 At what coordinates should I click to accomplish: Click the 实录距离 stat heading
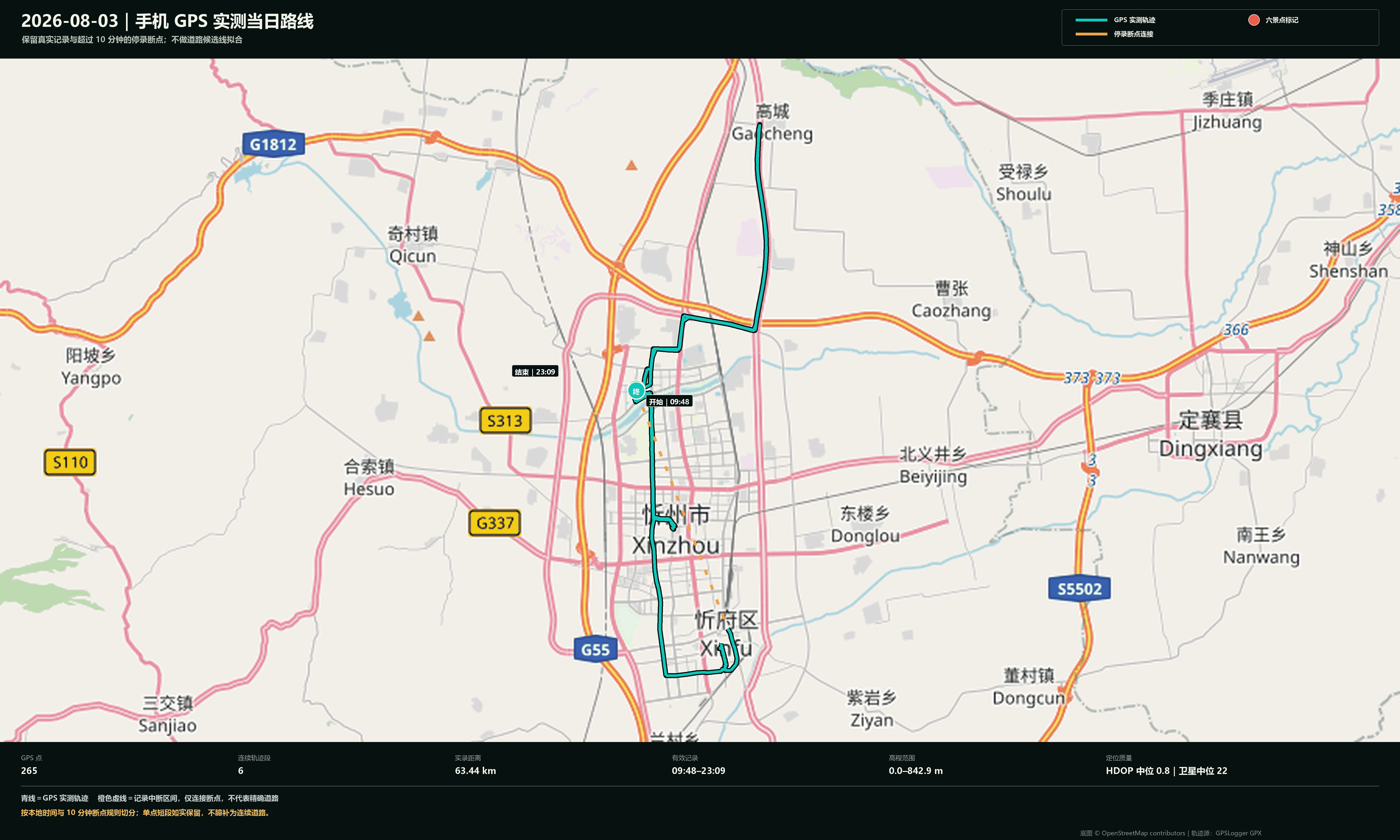pyautogui.click(x=468, y=758)
